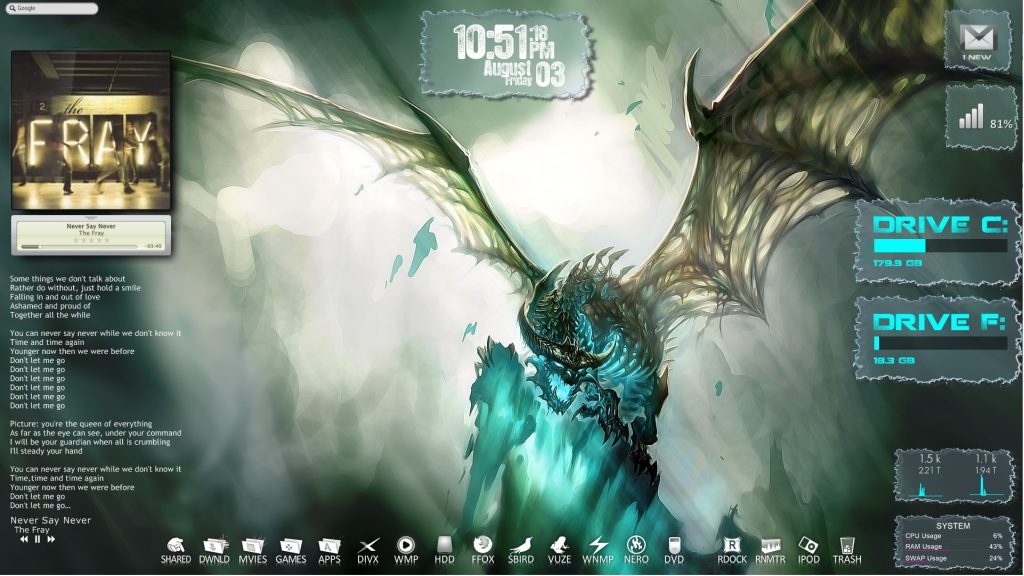Click the 'SYSTEM' widget heading
The height and width of the screenshot is (576, 1024).
click(x=953, y=525)
